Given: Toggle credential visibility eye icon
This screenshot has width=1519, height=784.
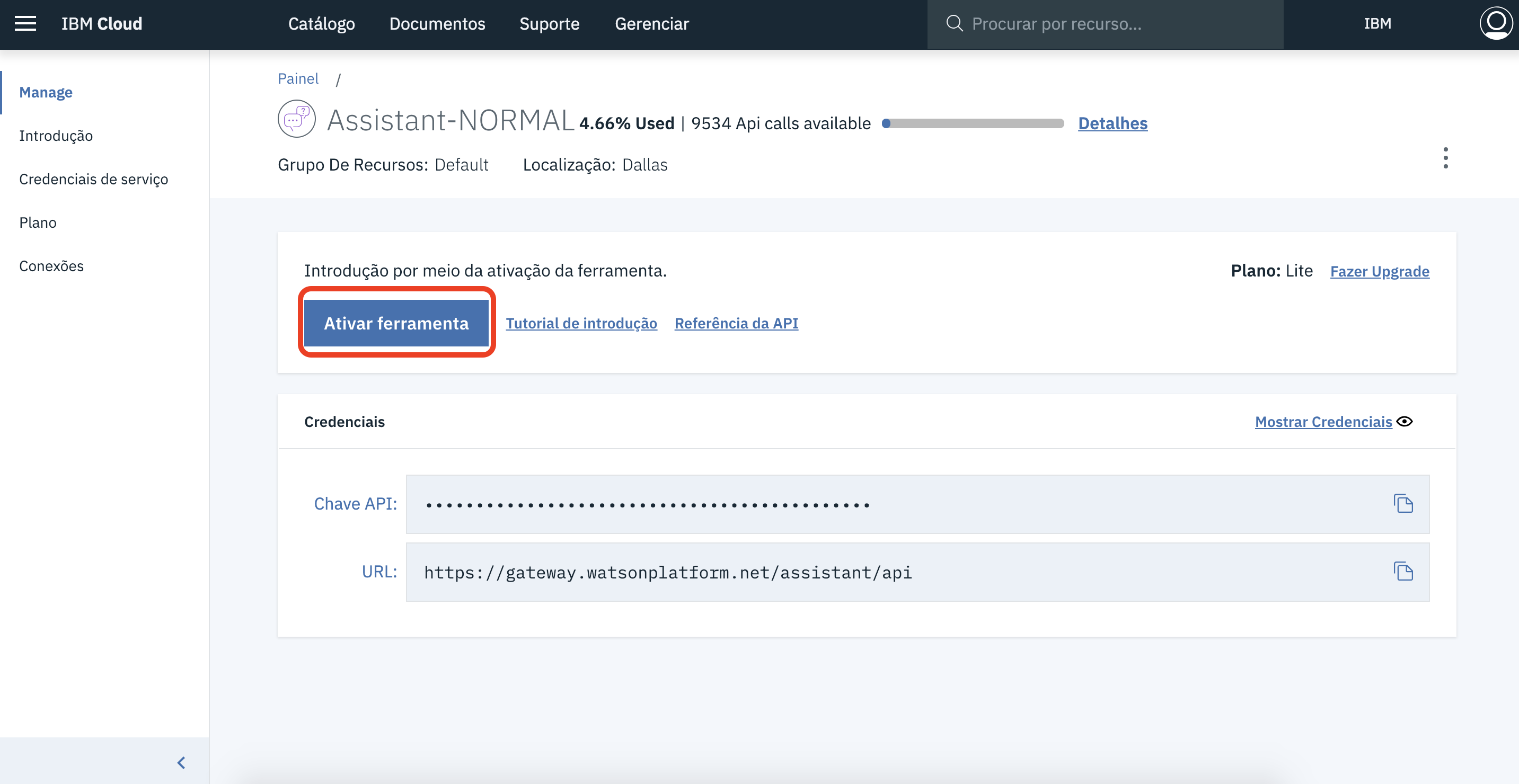Looking at the screenshot, I should [x=1405, y=422].
